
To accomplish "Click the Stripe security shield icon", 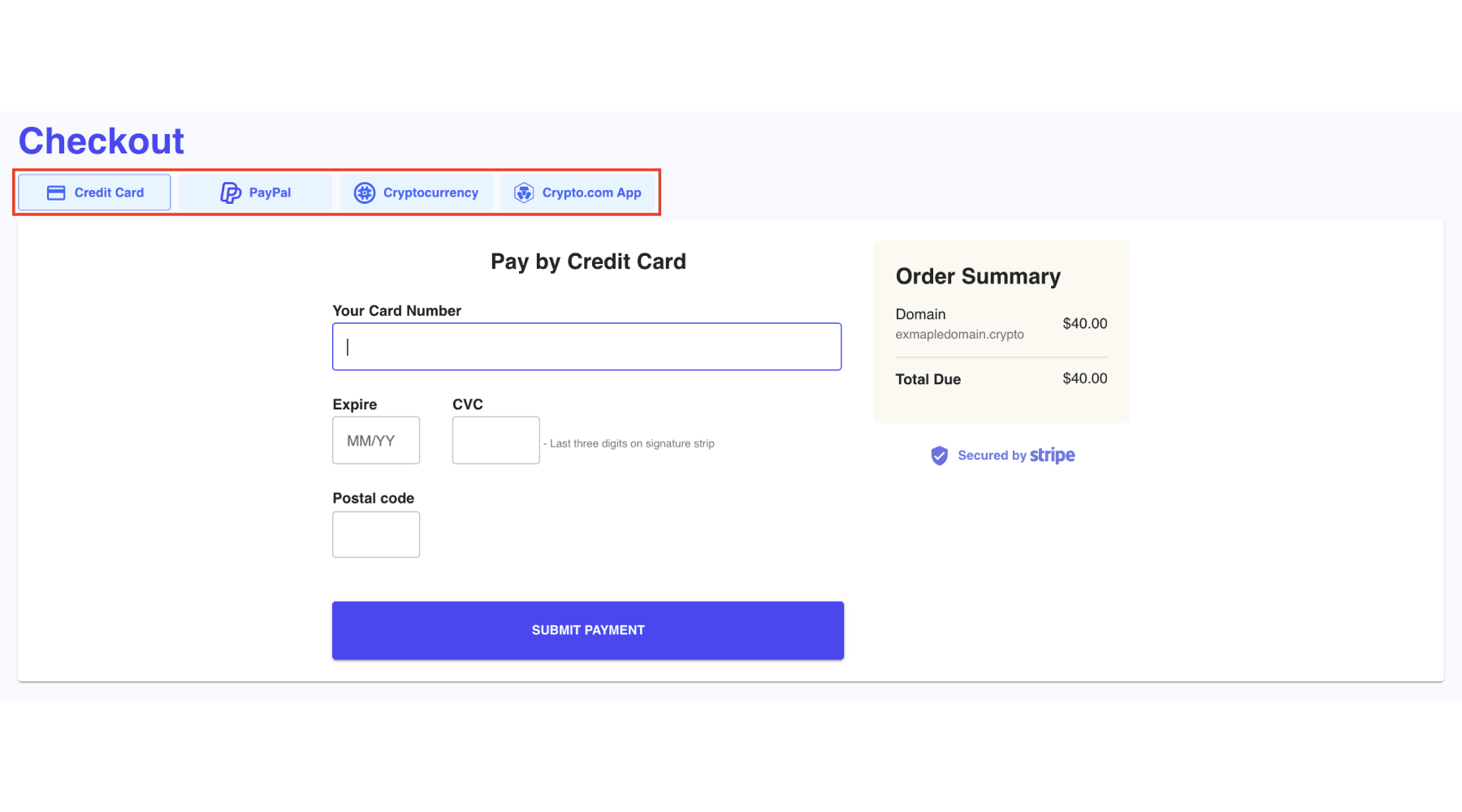I will (940, 456).
